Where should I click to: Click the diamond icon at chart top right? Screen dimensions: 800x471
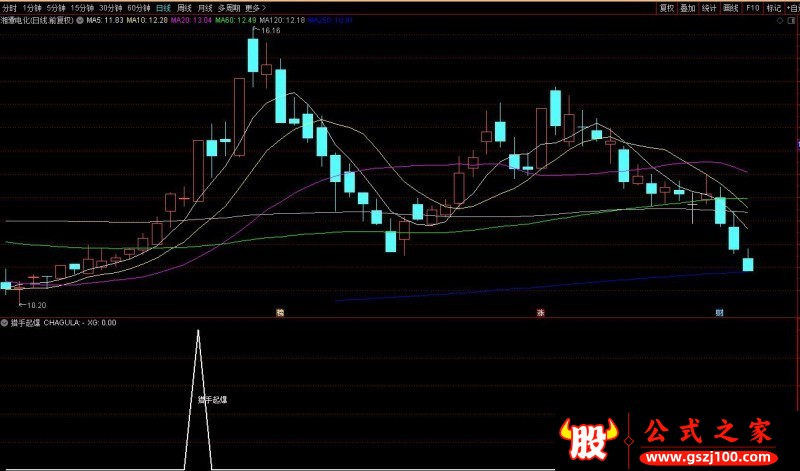pos(780,21)
